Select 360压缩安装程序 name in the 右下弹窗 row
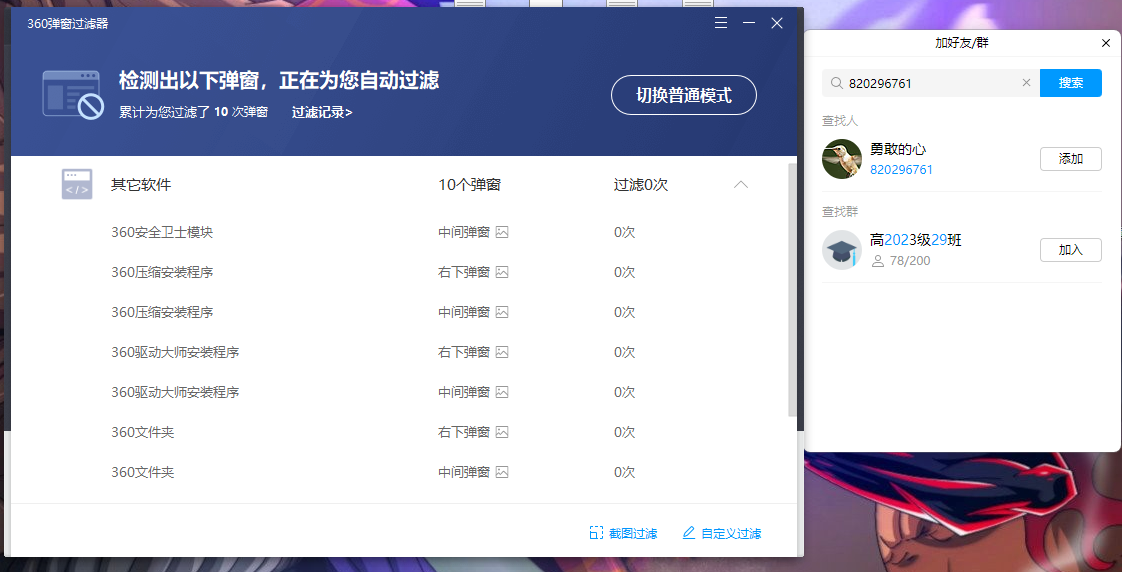Image resolution: width=1122 pixels, height=572 pixels. [x=162, y=272]
